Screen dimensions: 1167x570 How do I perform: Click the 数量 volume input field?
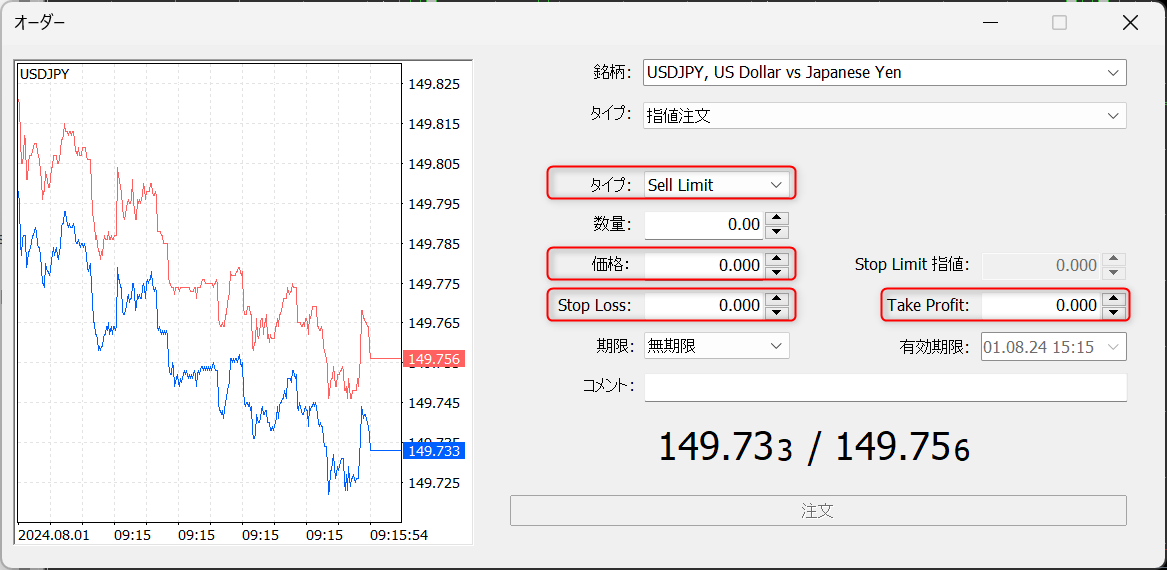(x=704, y=225)
